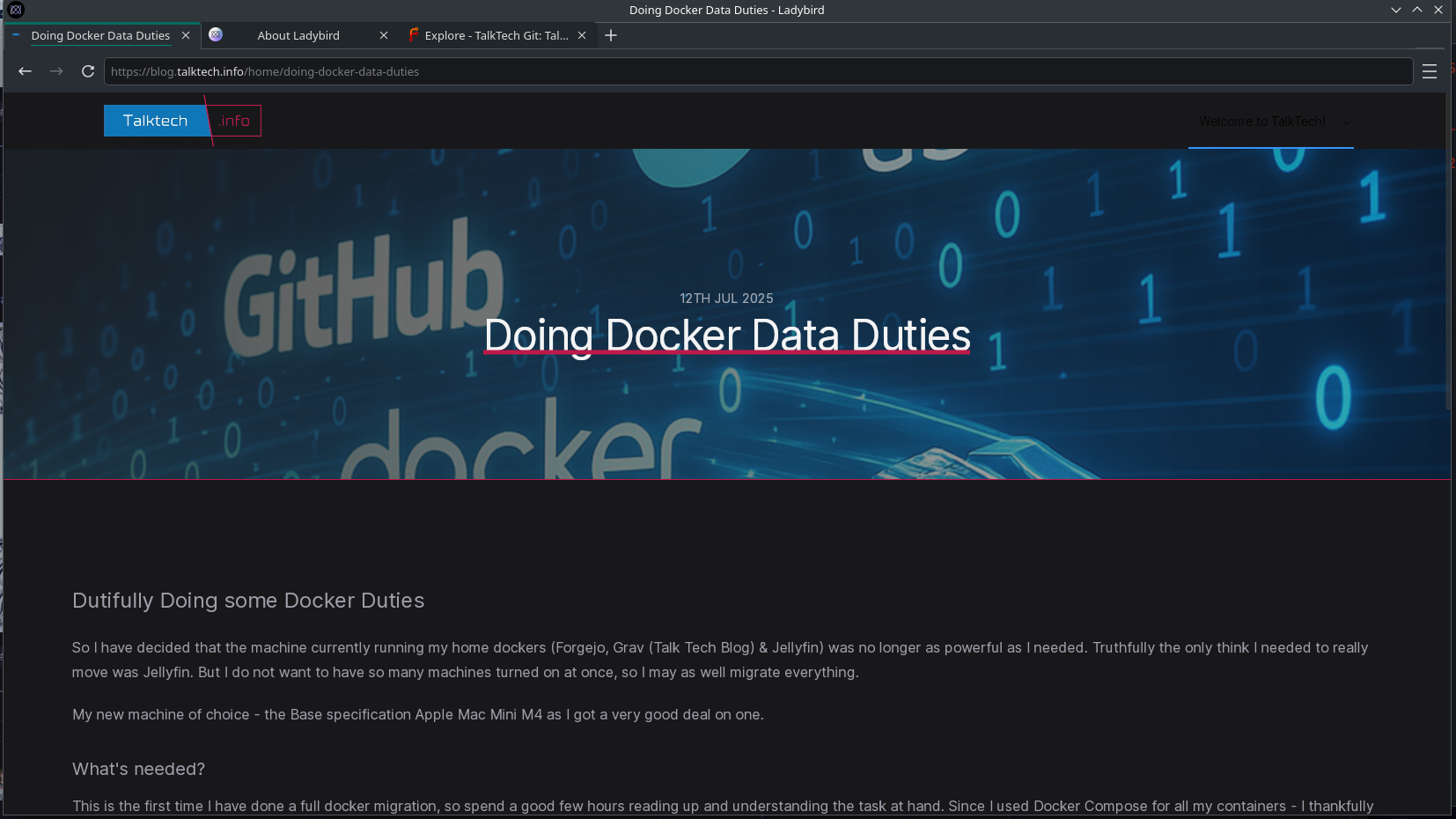Click the red .info logo box
This screenshot has width=1456, height=819.
coord(235,121)
